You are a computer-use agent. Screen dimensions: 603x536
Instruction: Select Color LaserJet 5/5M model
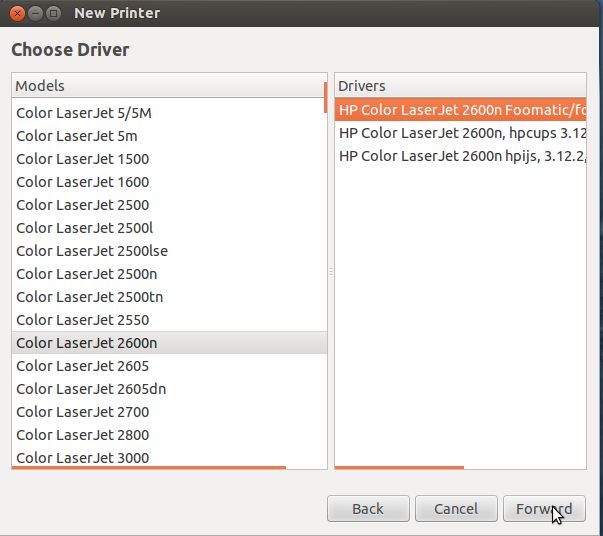click(x=169, y=113)
